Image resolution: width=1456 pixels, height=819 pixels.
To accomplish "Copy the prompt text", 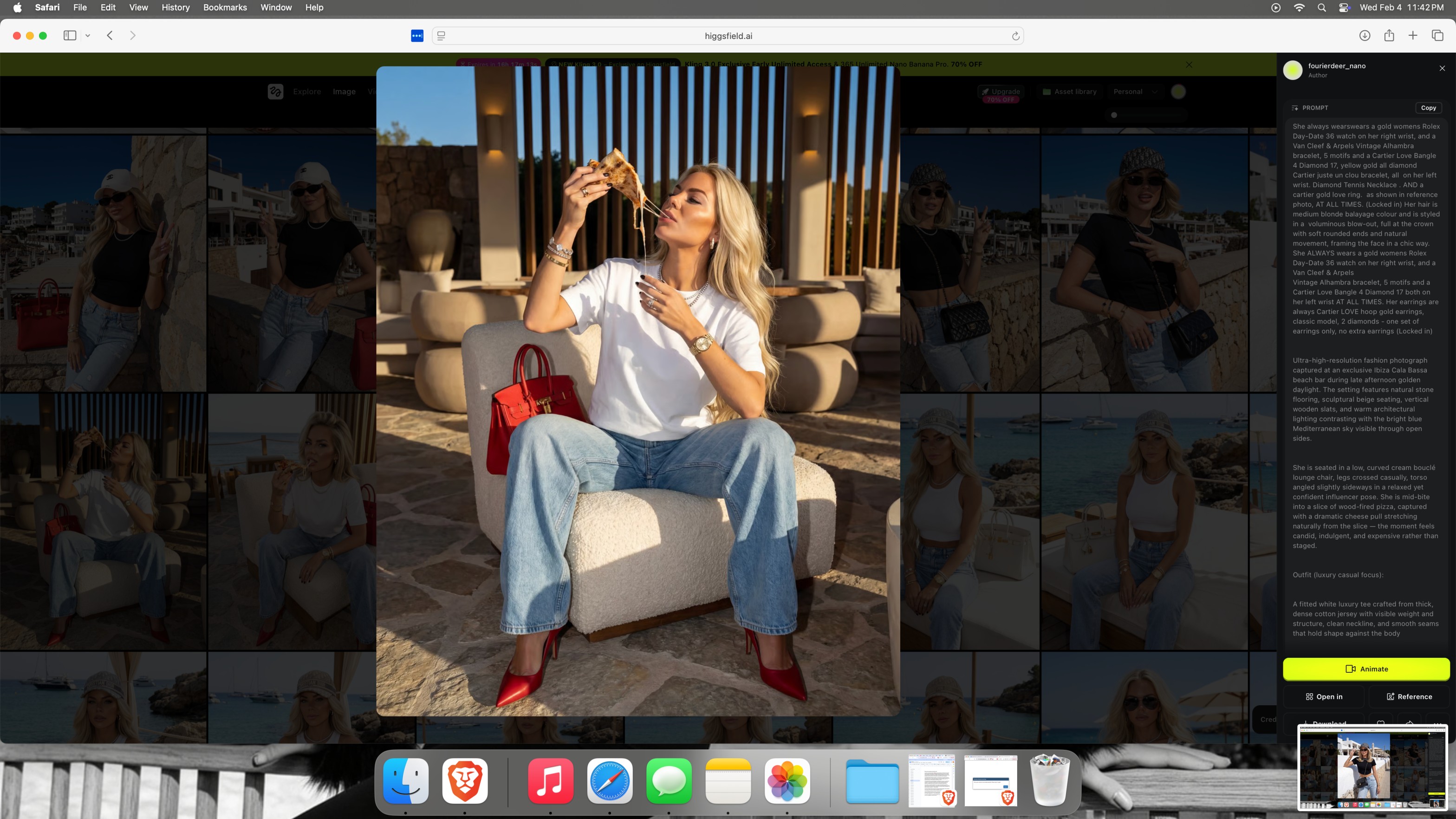I will (x=1428, y=107).
